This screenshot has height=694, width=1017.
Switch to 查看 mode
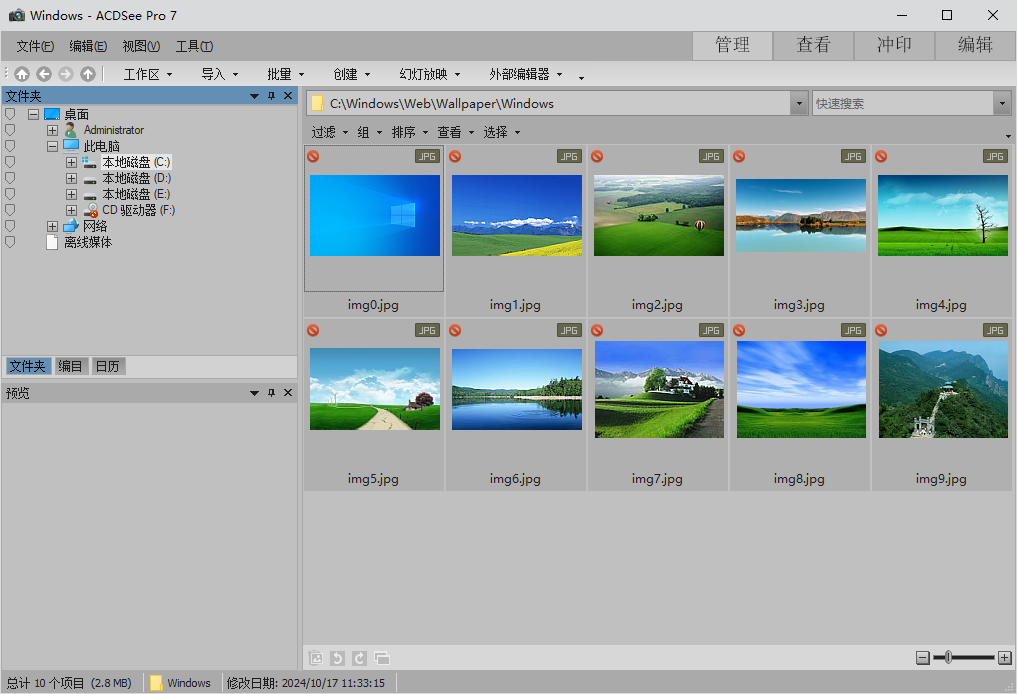(x=813, y=45)
